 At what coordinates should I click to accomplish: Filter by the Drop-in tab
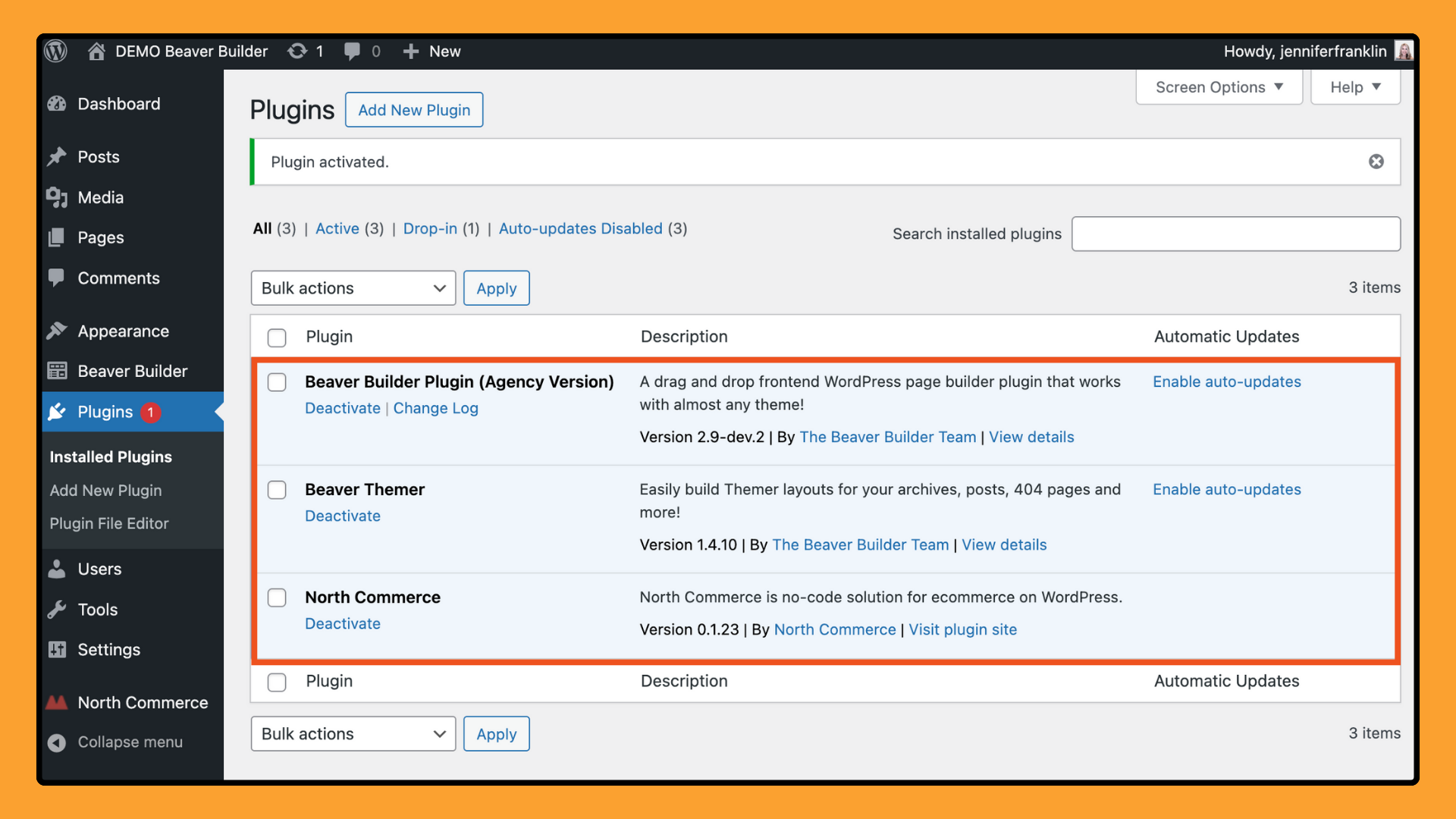(x=430, y=228)
